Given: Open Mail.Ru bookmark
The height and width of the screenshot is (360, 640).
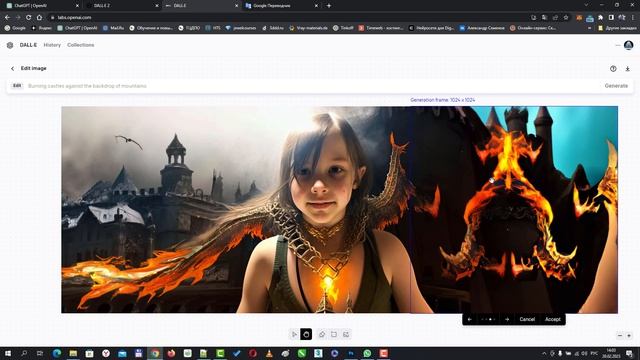Looking at the screenshot, I should point(113,28).
